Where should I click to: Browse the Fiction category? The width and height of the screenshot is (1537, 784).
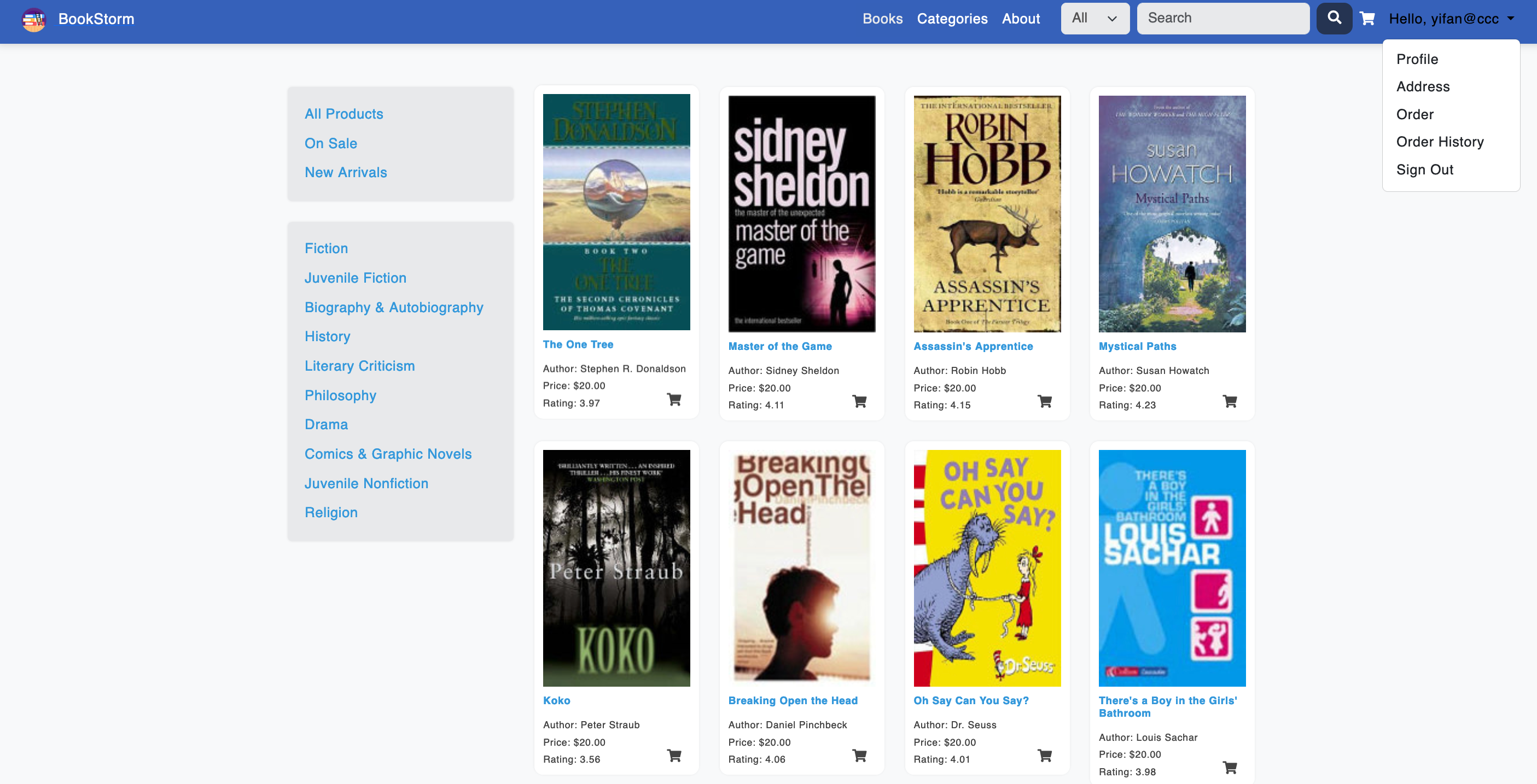pos(326,248)
